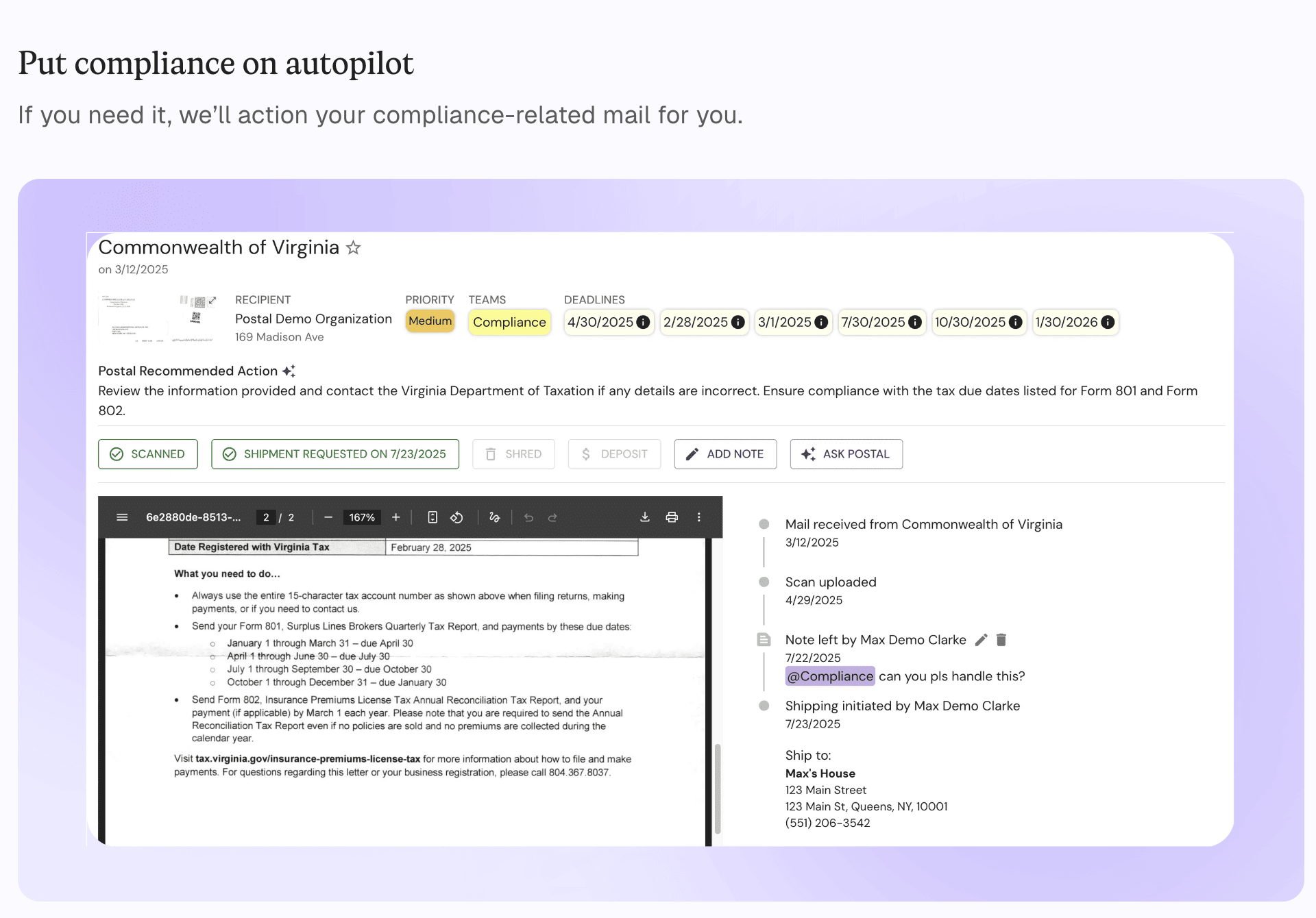Print the scanned document
The width and height of the screenshot is (1316, 918).
672,517
